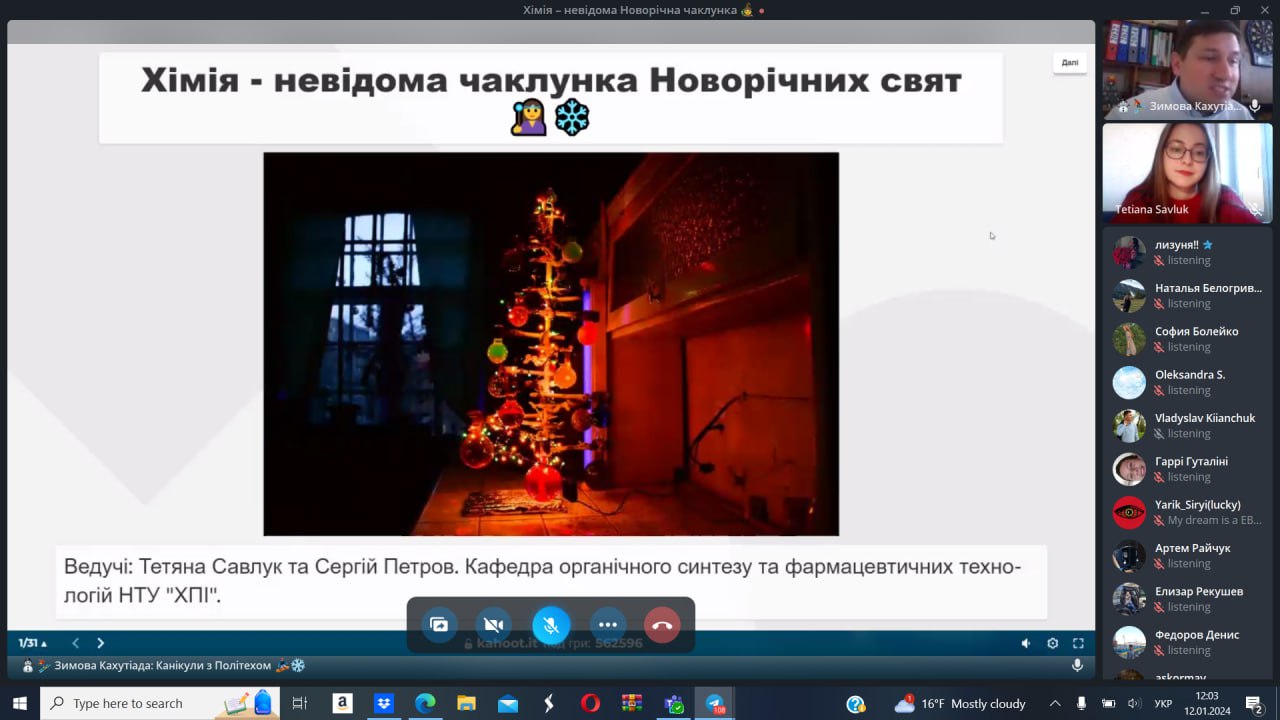Screen dimensions: 1280x720
Task: Select participant Vladyslav Kiianchuk
Action: pyautogui.click(x=1187, y=425)
